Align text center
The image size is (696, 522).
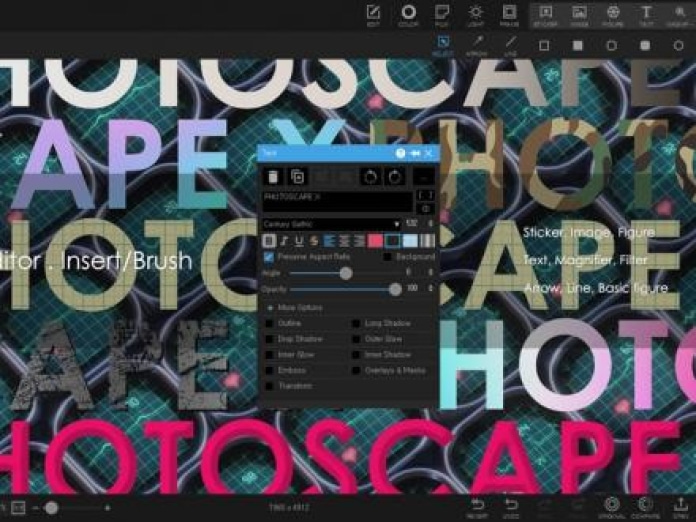coord(344,241)
